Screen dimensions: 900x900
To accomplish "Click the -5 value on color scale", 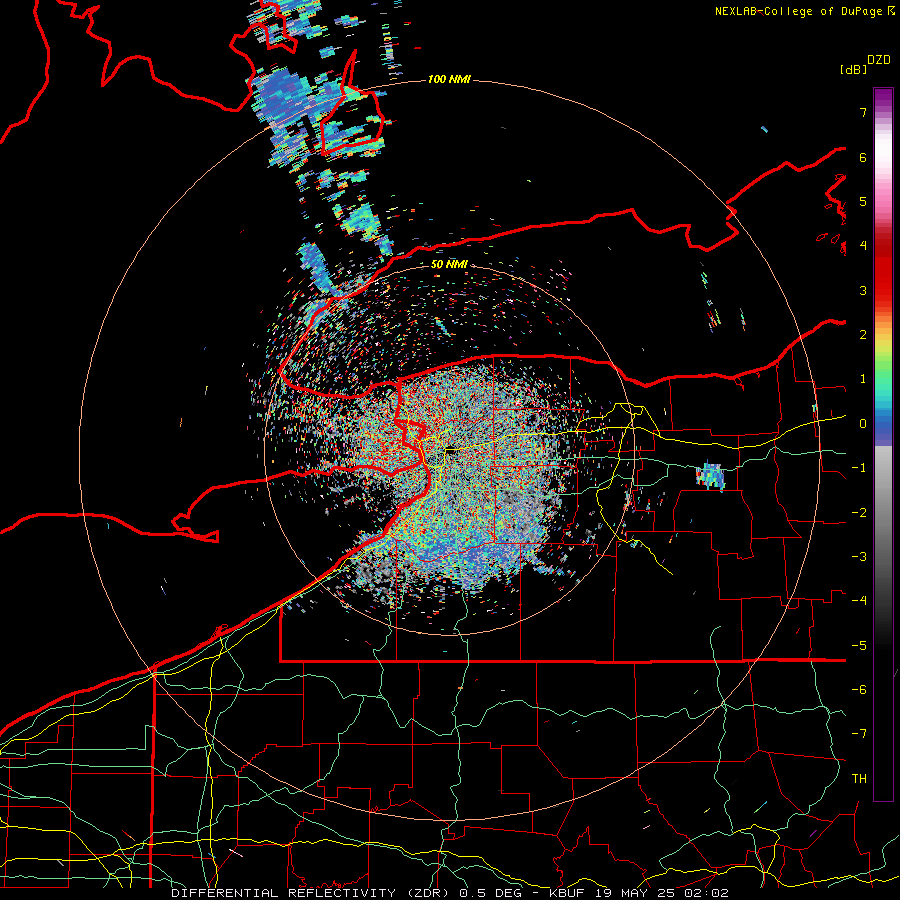I will (859, 645).
